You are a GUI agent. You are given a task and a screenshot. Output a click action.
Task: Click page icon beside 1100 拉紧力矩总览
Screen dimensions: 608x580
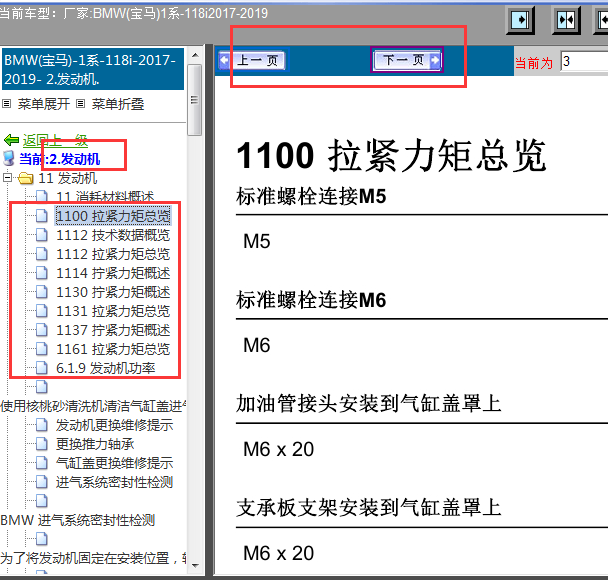coord(42,216)
